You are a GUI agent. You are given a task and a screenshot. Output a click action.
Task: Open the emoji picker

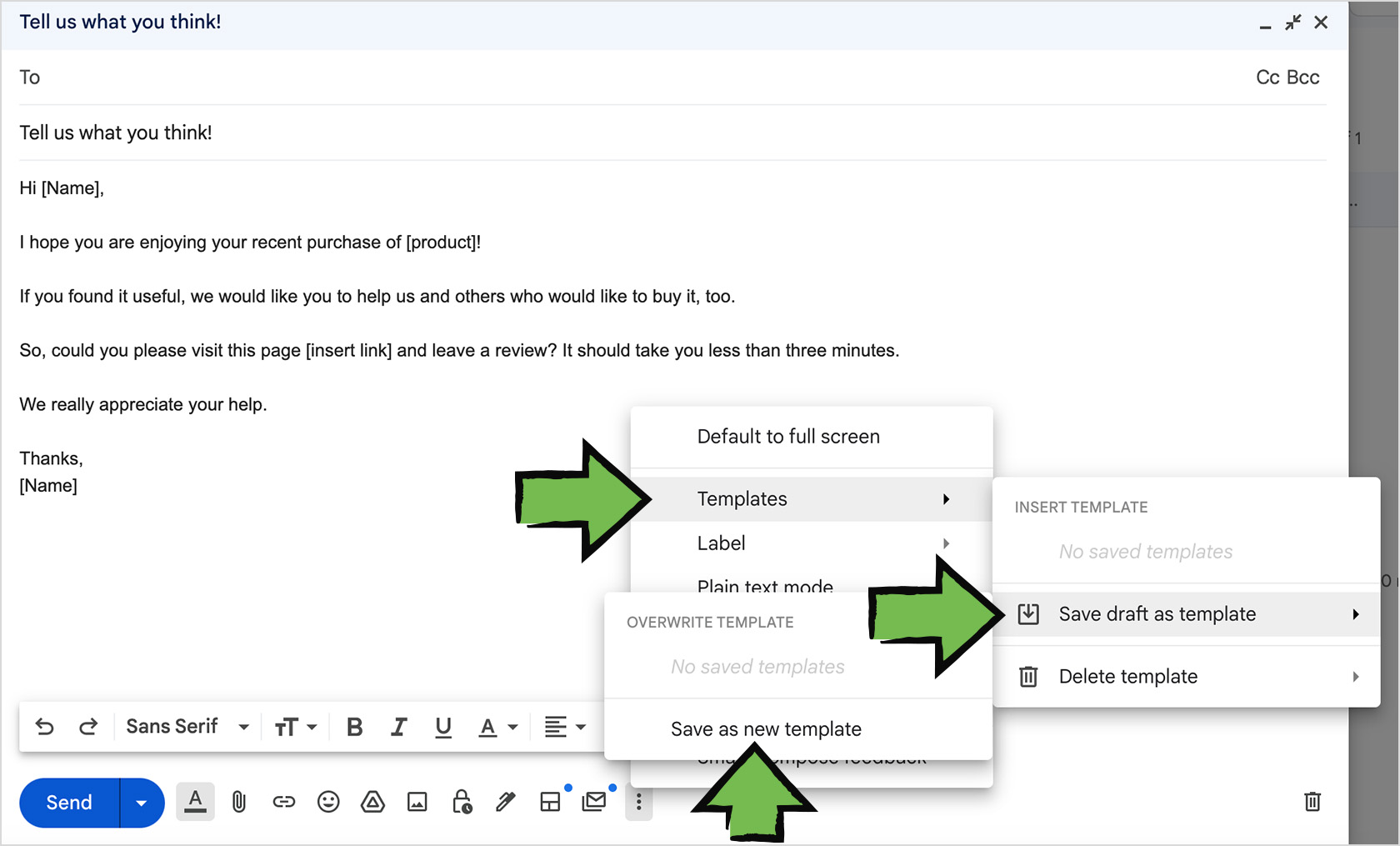(x=328, y=802)
